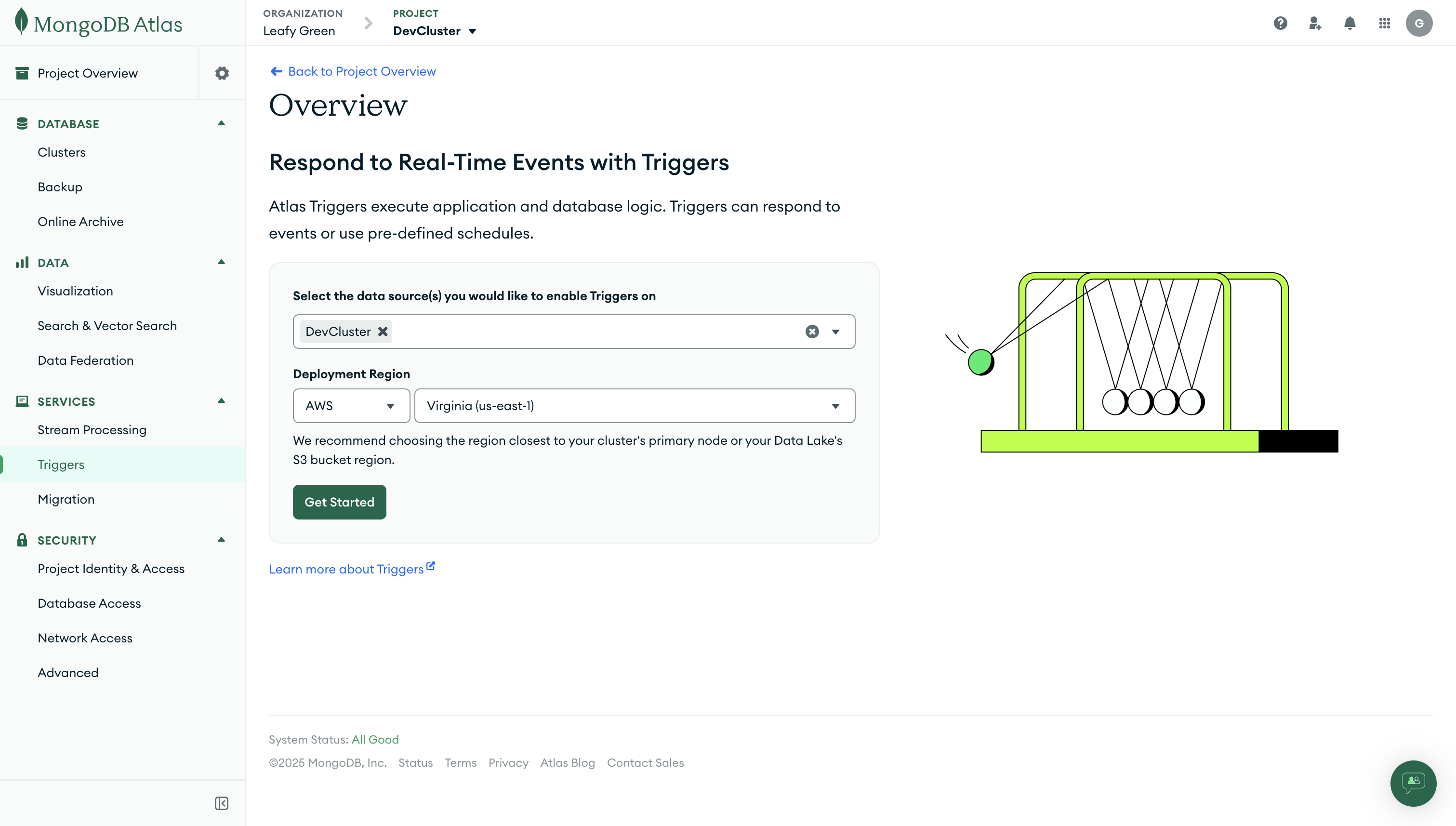Collapse the sidebar using the bottom icon
The image size is (1456, 826).
[x=221, y=803]
